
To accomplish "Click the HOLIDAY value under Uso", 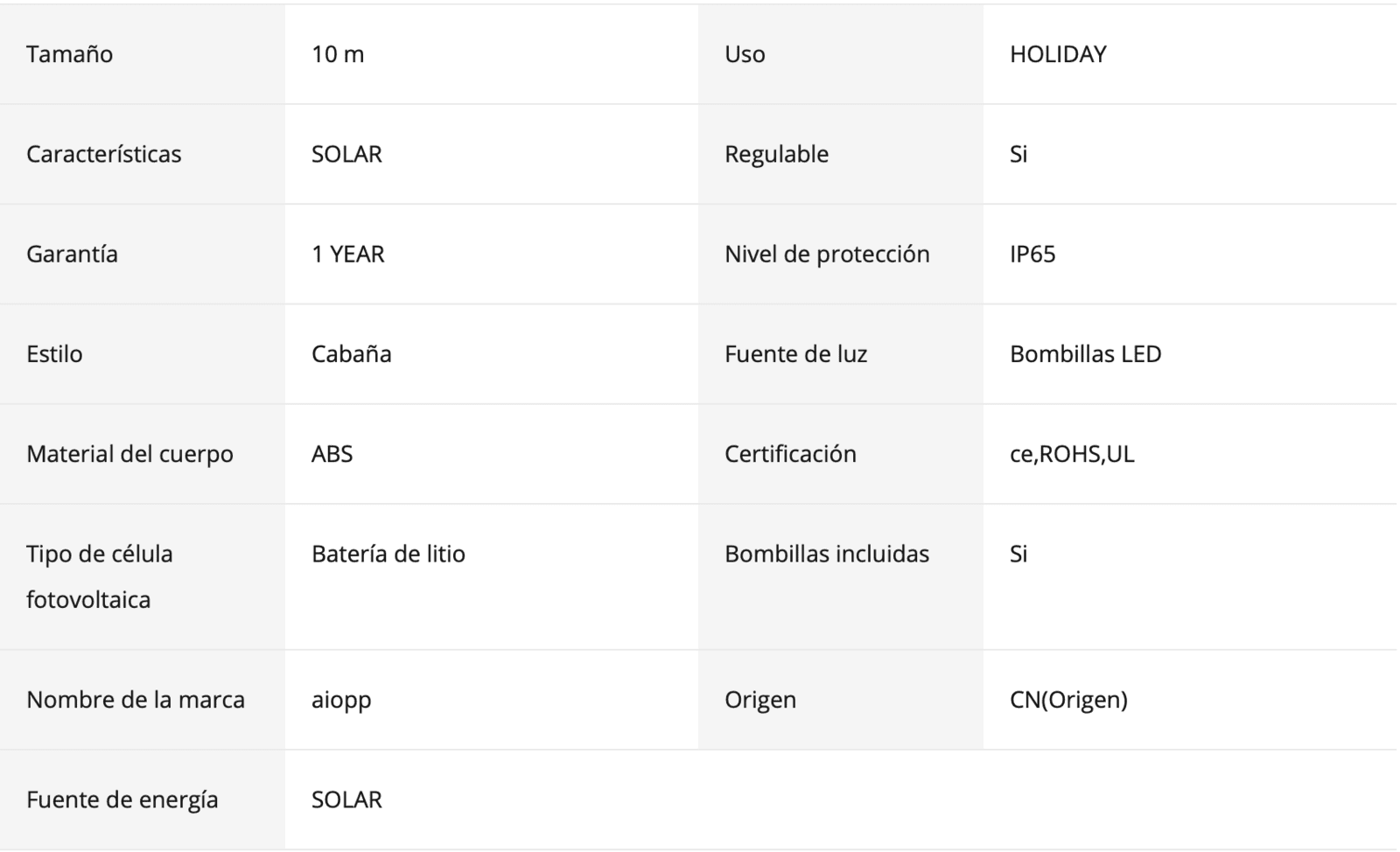I will coord(1058,54).
